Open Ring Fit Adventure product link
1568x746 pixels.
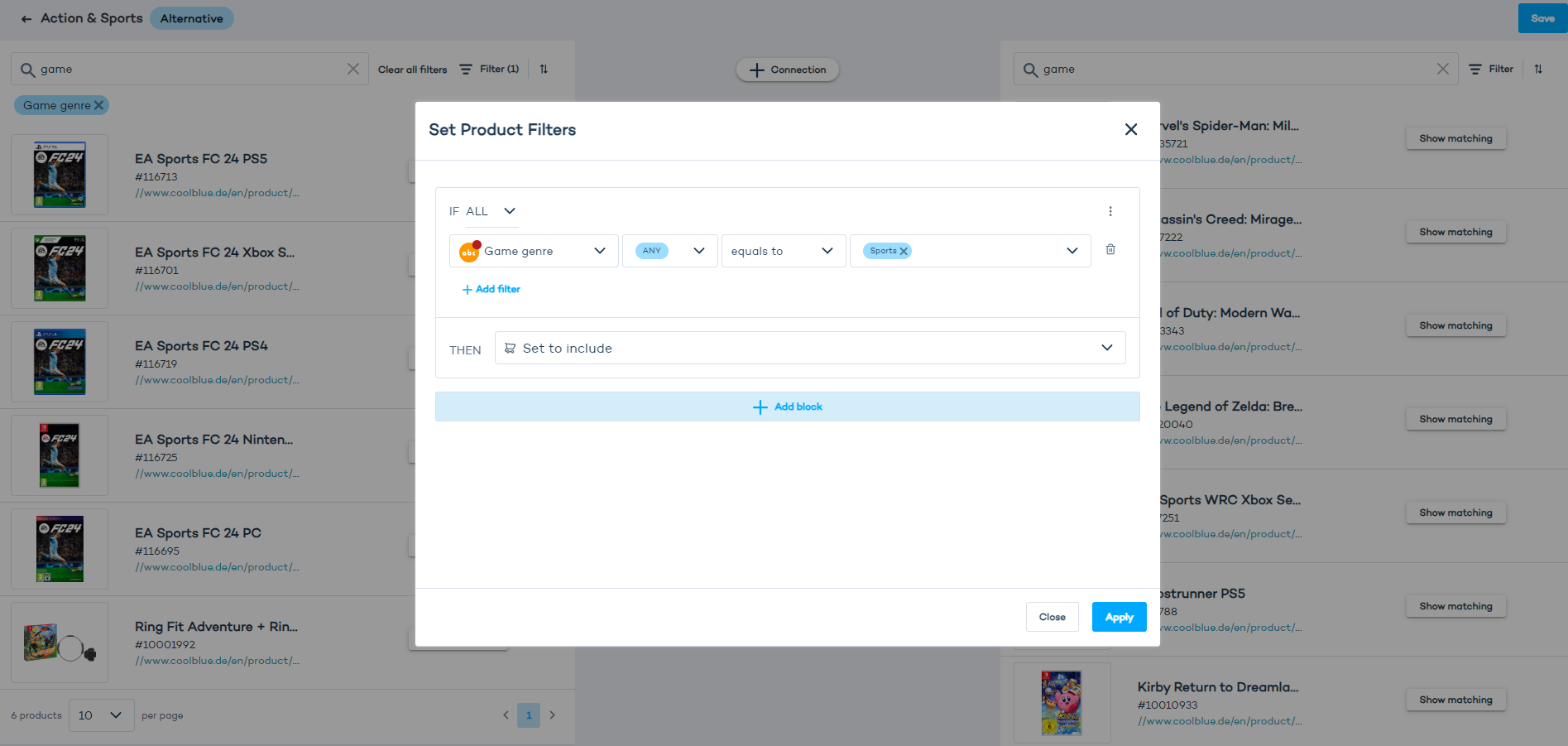coord(218,661)
